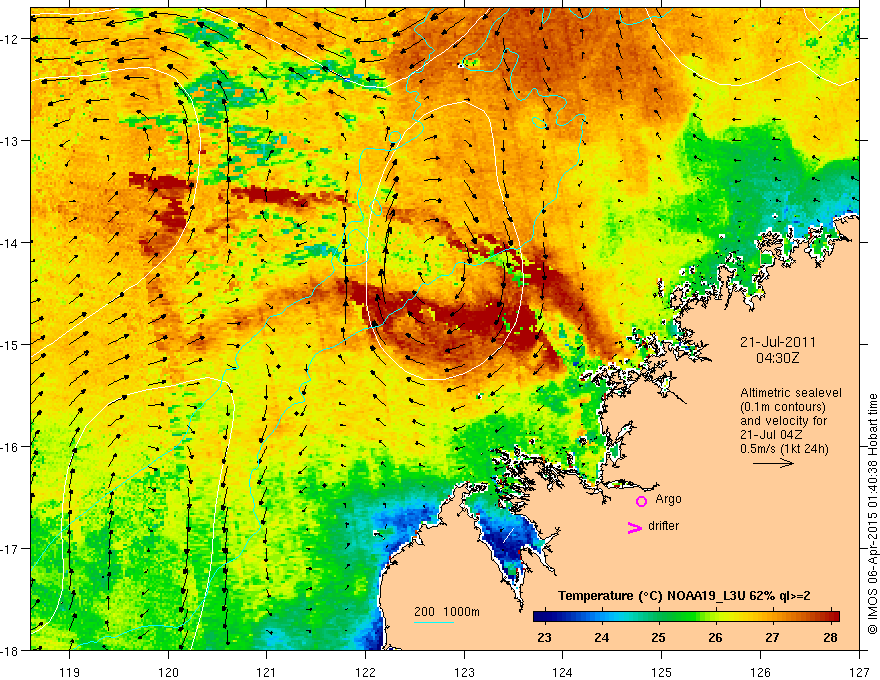Screen dimensions: 880x680
Task: Select the '21-Jul-2011' date text
Action: [778, 342]
